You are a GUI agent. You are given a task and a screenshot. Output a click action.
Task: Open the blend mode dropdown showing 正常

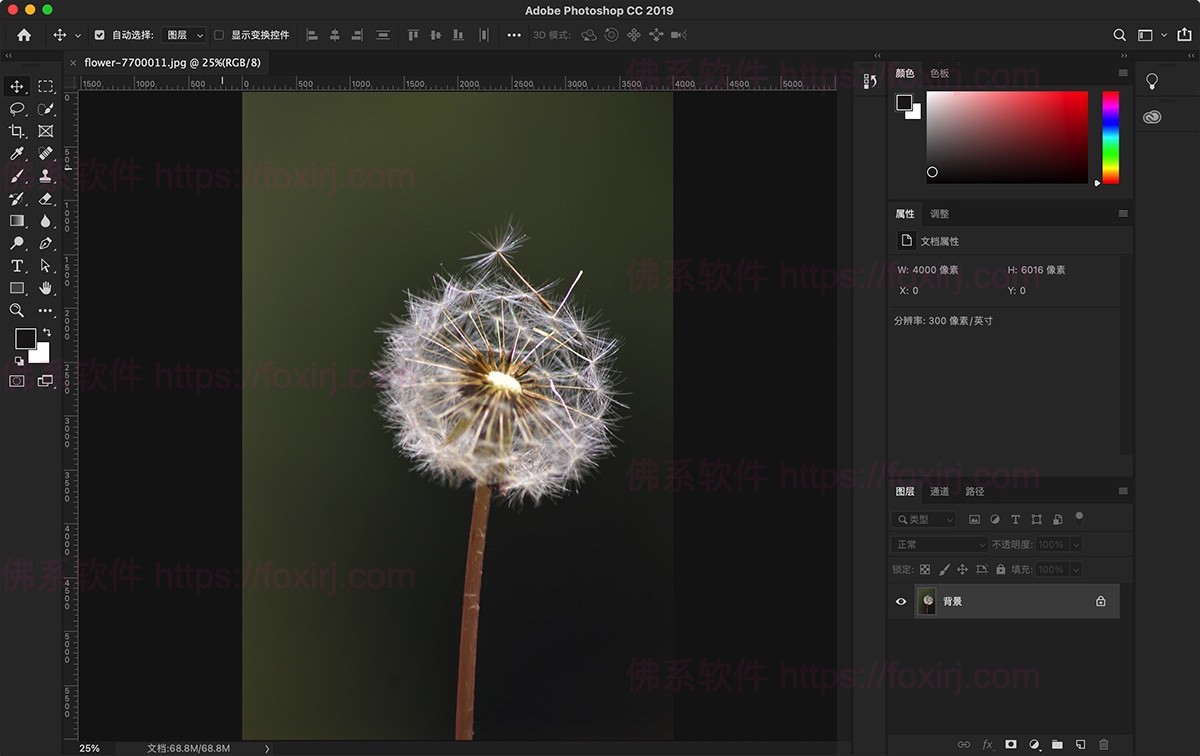click(938, 544)
